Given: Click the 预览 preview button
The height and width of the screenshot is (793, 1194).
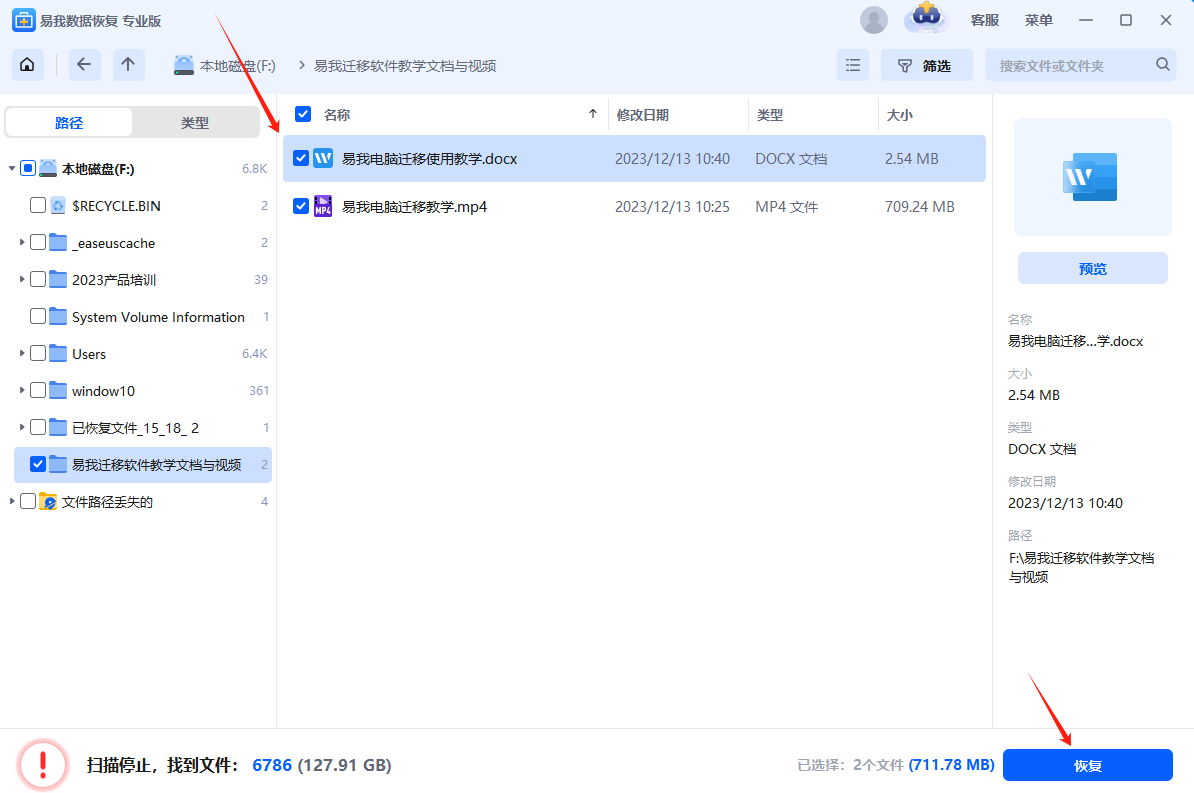Looking at the screenshot, I should [x=1093, y=269].
